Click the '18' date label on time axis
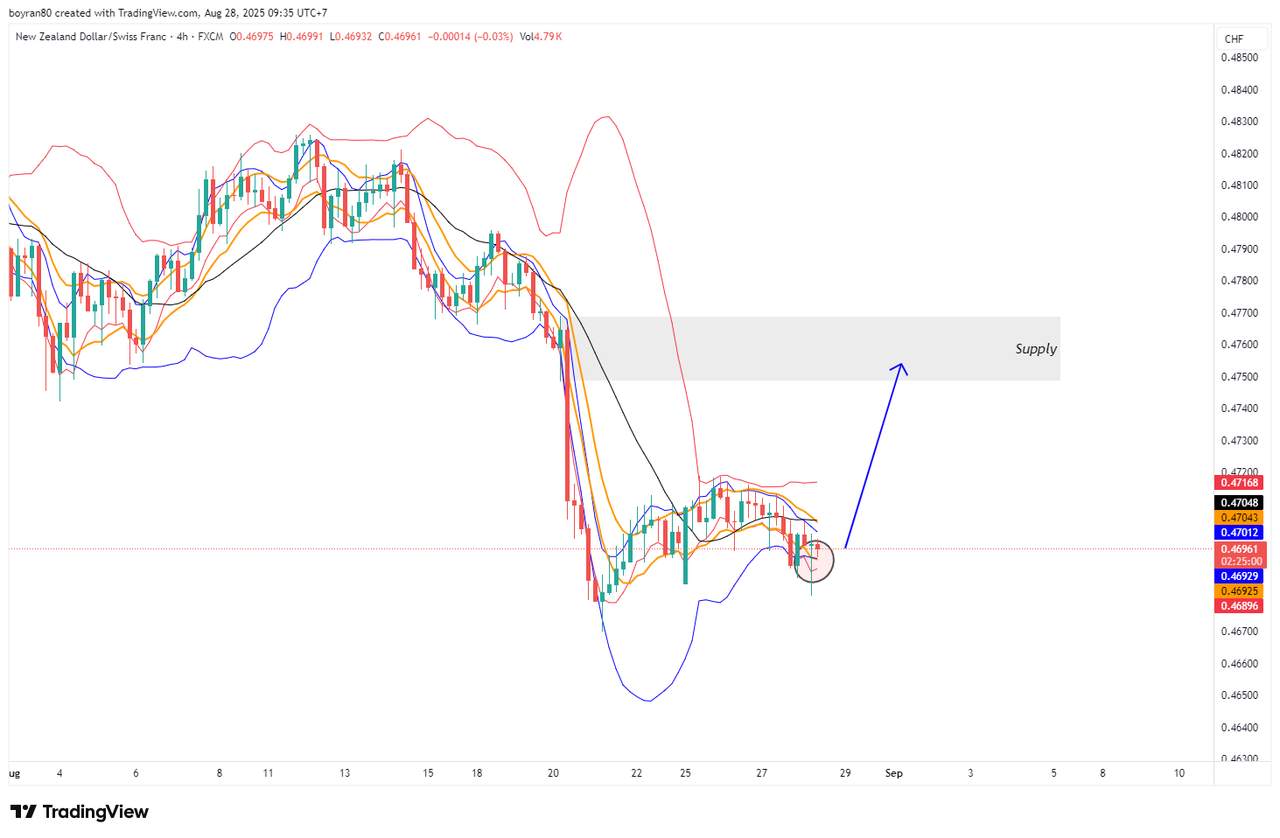The image size is (1280, 838). 477,773
